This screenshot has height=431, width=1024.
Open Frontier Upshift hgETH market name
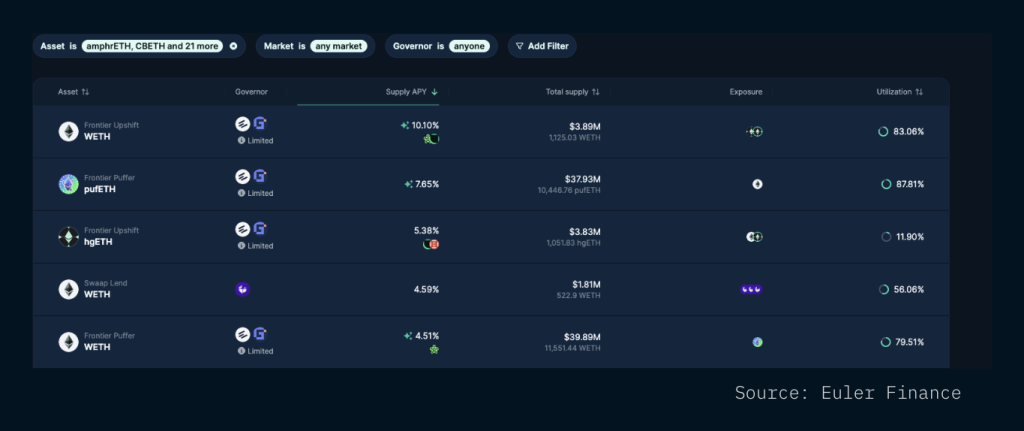pyautogui.click(x=111, y=237)
